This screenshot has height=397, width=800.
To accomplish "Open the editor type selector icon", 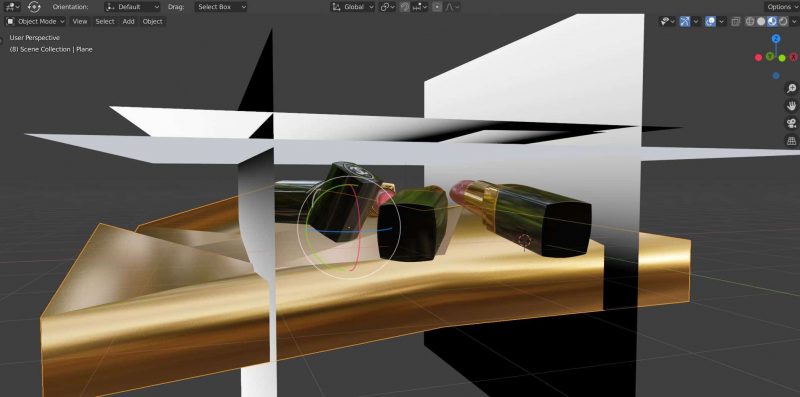I will coord(12,7).
